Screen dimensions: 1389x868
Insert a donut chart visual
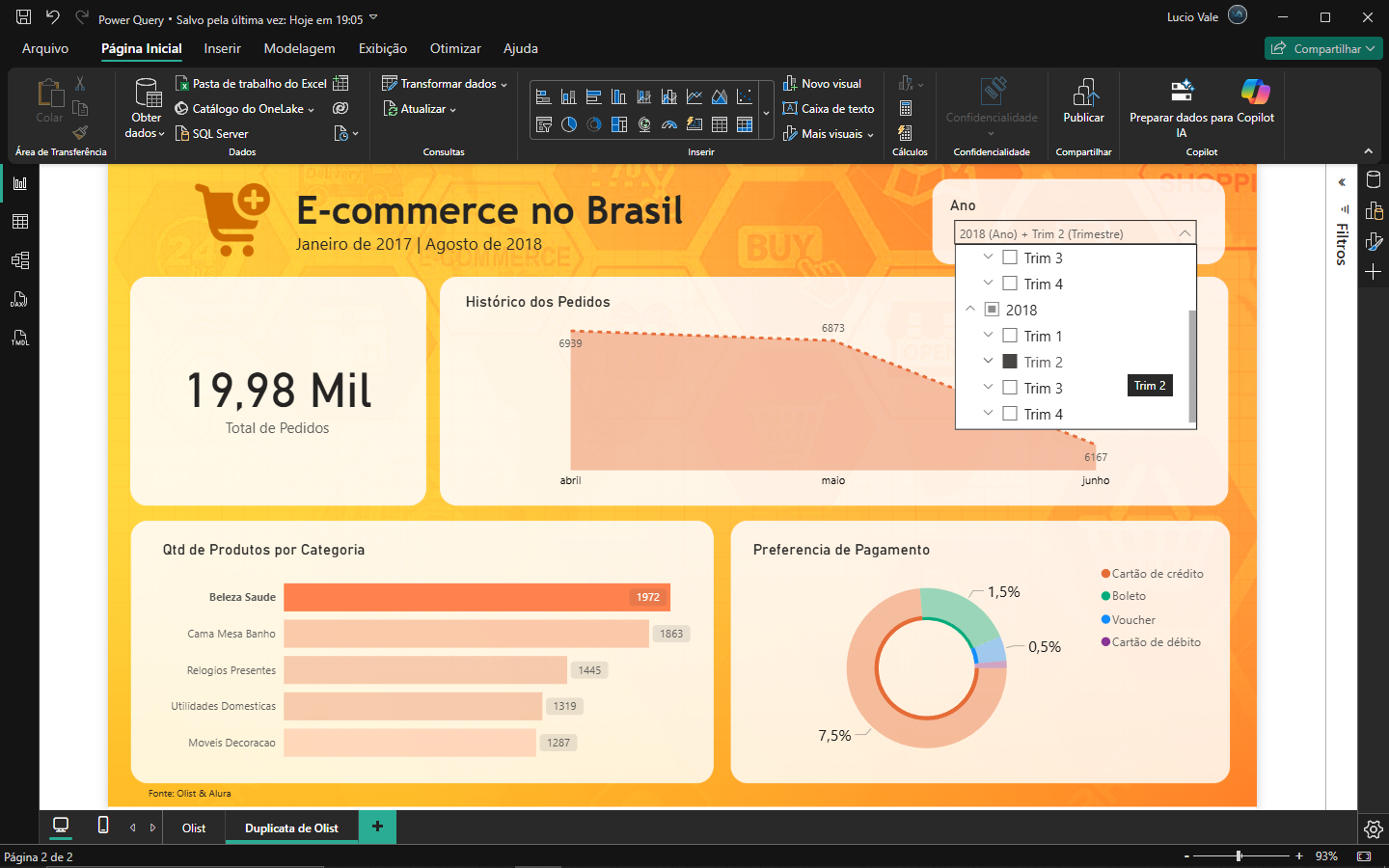pyautogui.click(x=594, y=124)
